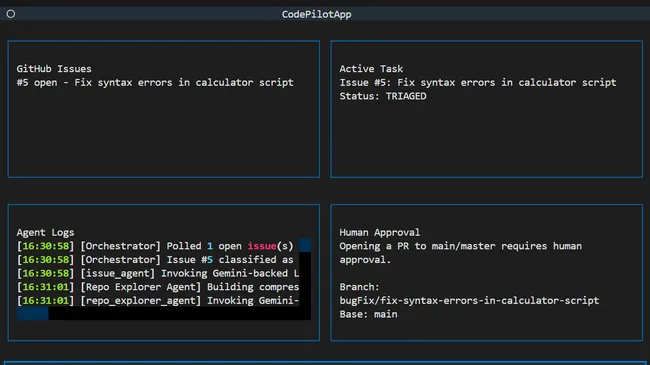Image resolution: width=650 pixels, height=365 pixels.
Task: Click the circle icon in the title bar
Action: pyautogui.click(x=11, y=14)
